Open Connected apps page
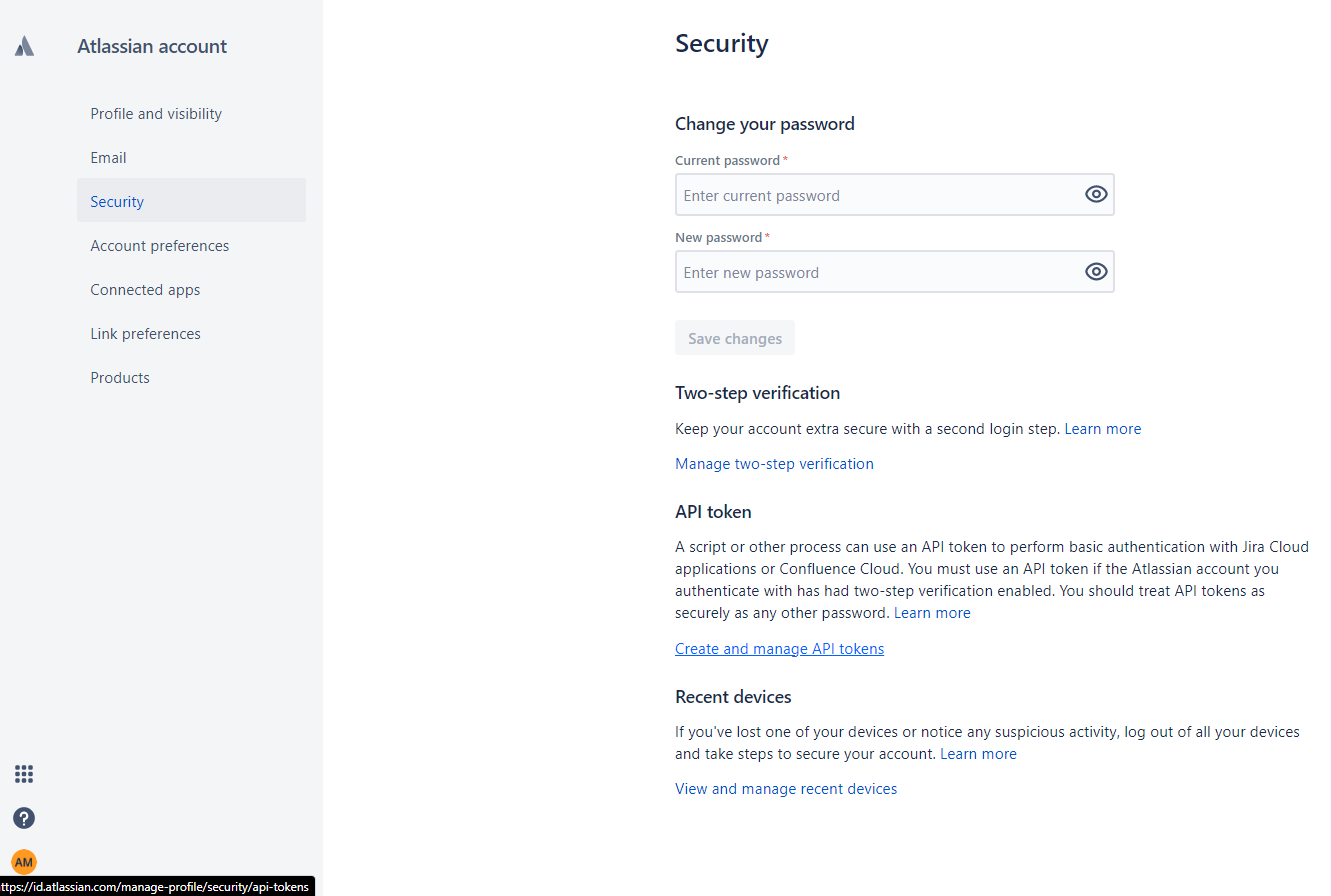Image resolution: width=1331 pixels, height=896 pixels. [x=191, y=290]
